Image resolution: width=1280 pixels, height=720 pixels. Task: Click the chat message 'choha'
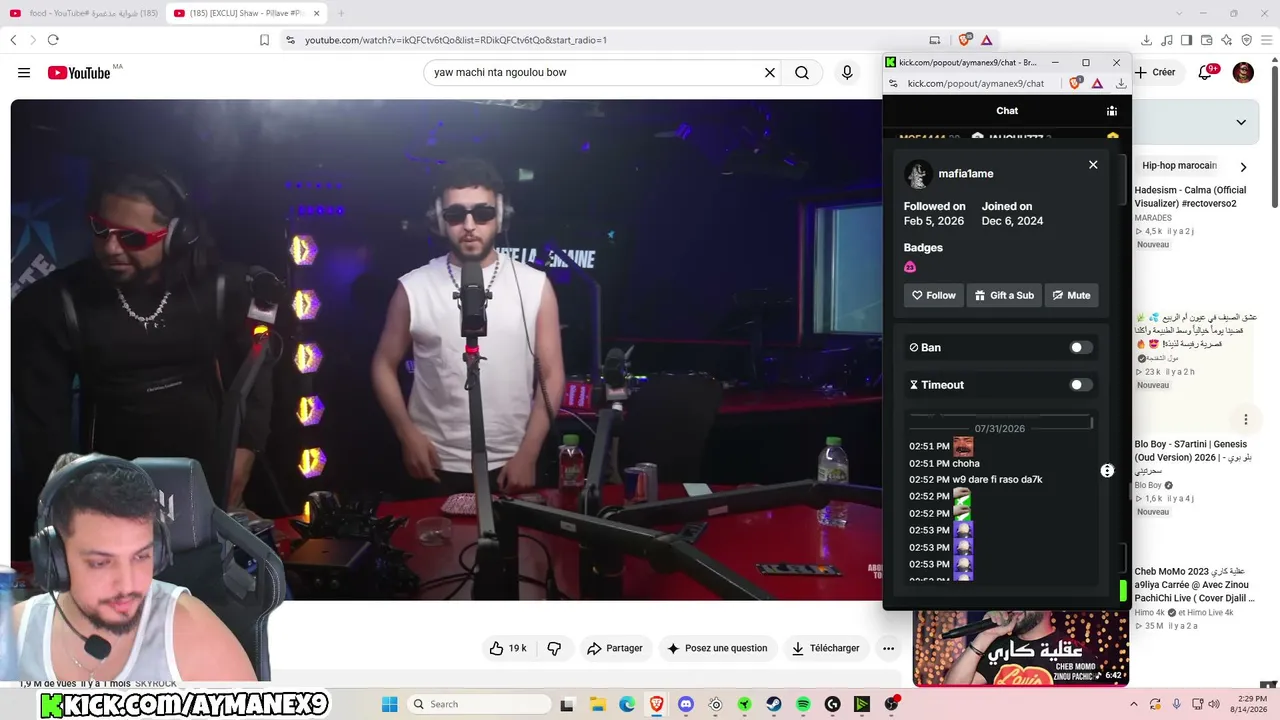(966, 463)
